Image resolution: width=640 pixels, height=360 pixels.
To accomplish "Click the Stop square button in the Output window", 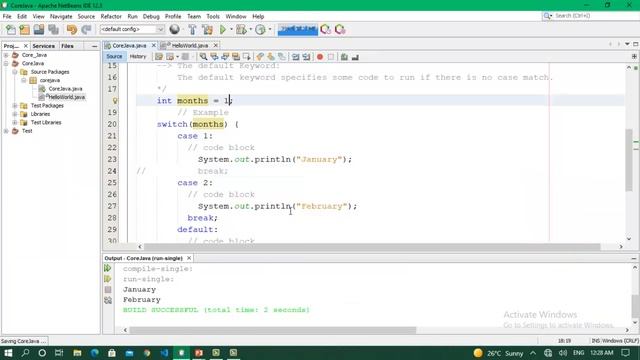I will coord(108,289).
